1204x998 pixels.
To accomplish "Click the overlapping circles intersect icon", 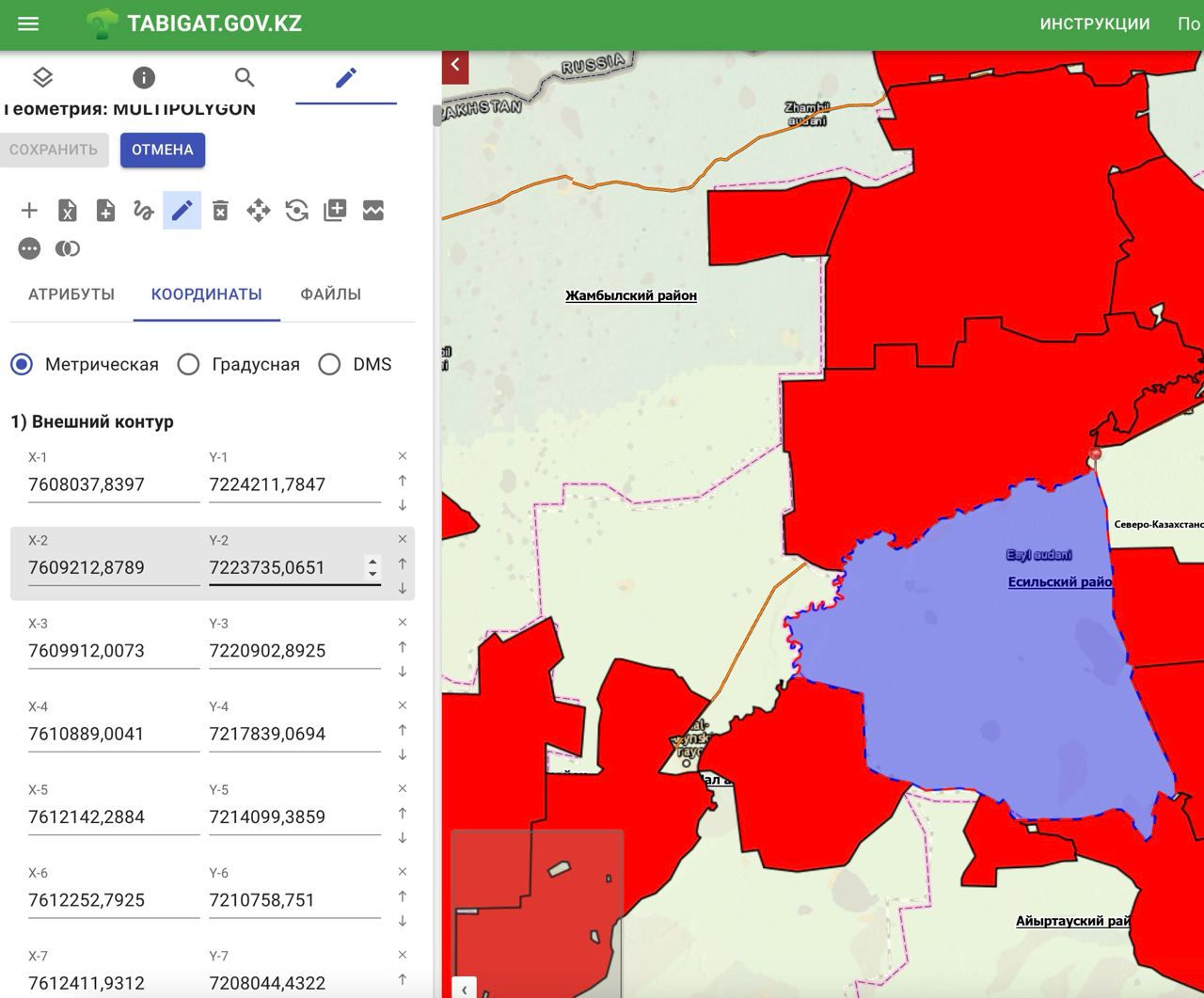I will coord(67,248).
